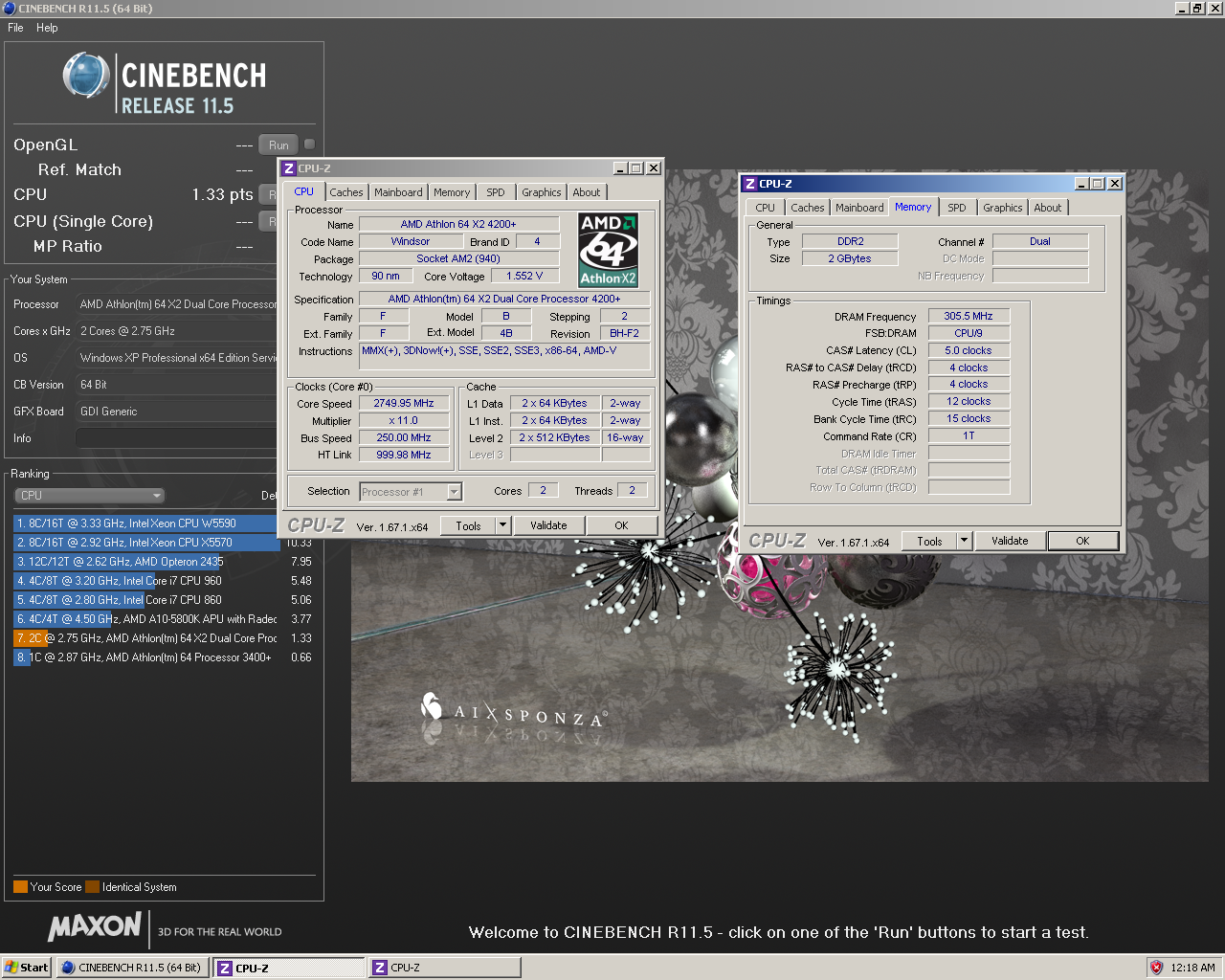Switch to SPD tab in left CPU-Z
This screenshot has height=980, width=1225.
(496, 192)
